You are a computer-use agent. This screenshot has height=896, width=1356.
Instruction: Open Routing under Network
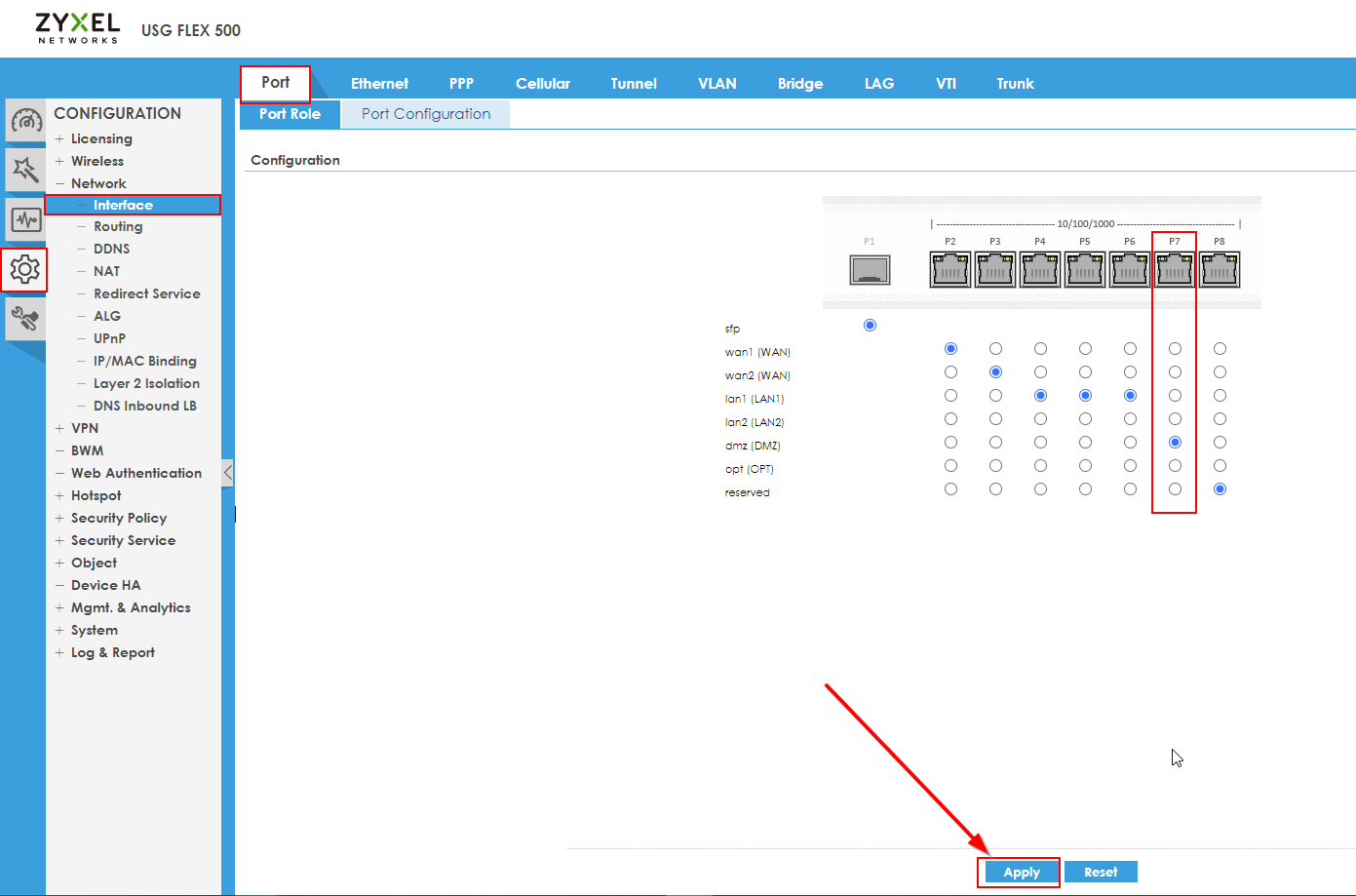pos(118,226)
